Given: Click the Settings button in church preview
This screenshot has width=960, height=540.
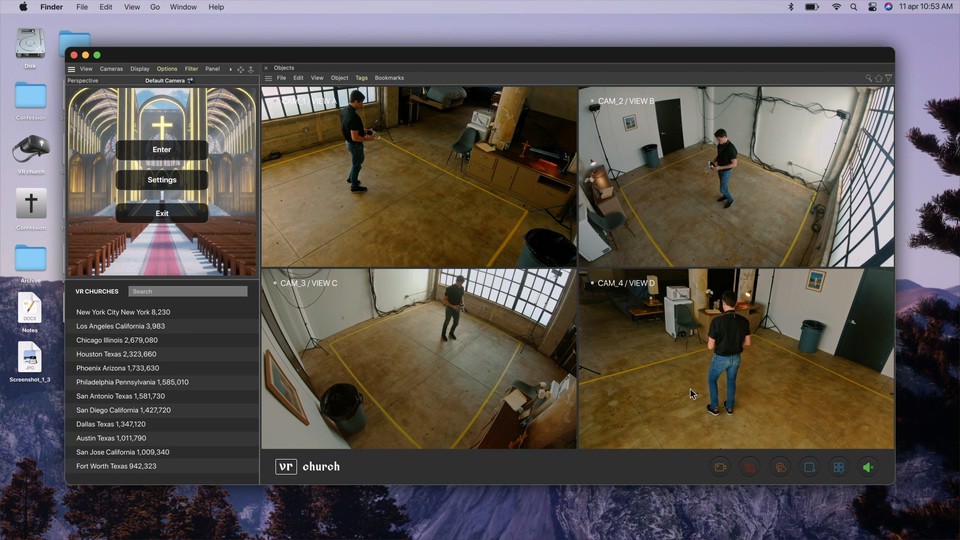Looking at the screenshot, I should click(x=162, y=180).
